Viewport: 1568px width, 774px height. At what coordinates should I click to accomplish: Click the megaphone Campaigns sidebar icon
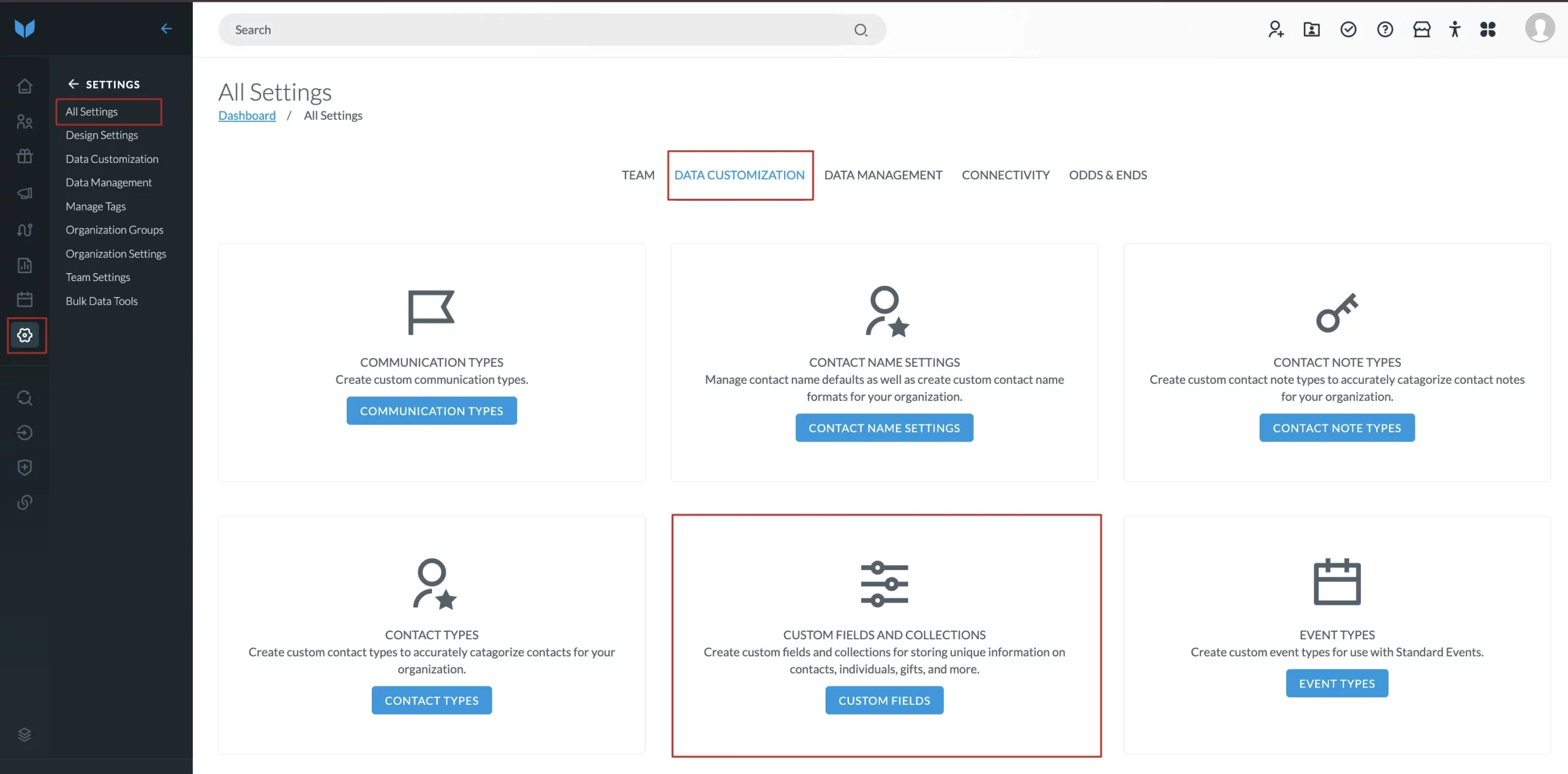(24, 193)
